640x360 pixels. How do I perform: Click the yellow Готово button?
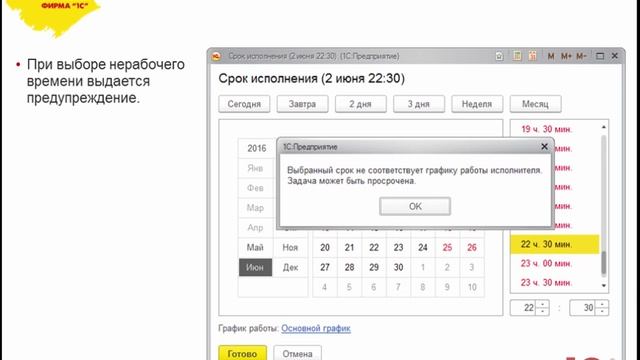pos(242,353)
